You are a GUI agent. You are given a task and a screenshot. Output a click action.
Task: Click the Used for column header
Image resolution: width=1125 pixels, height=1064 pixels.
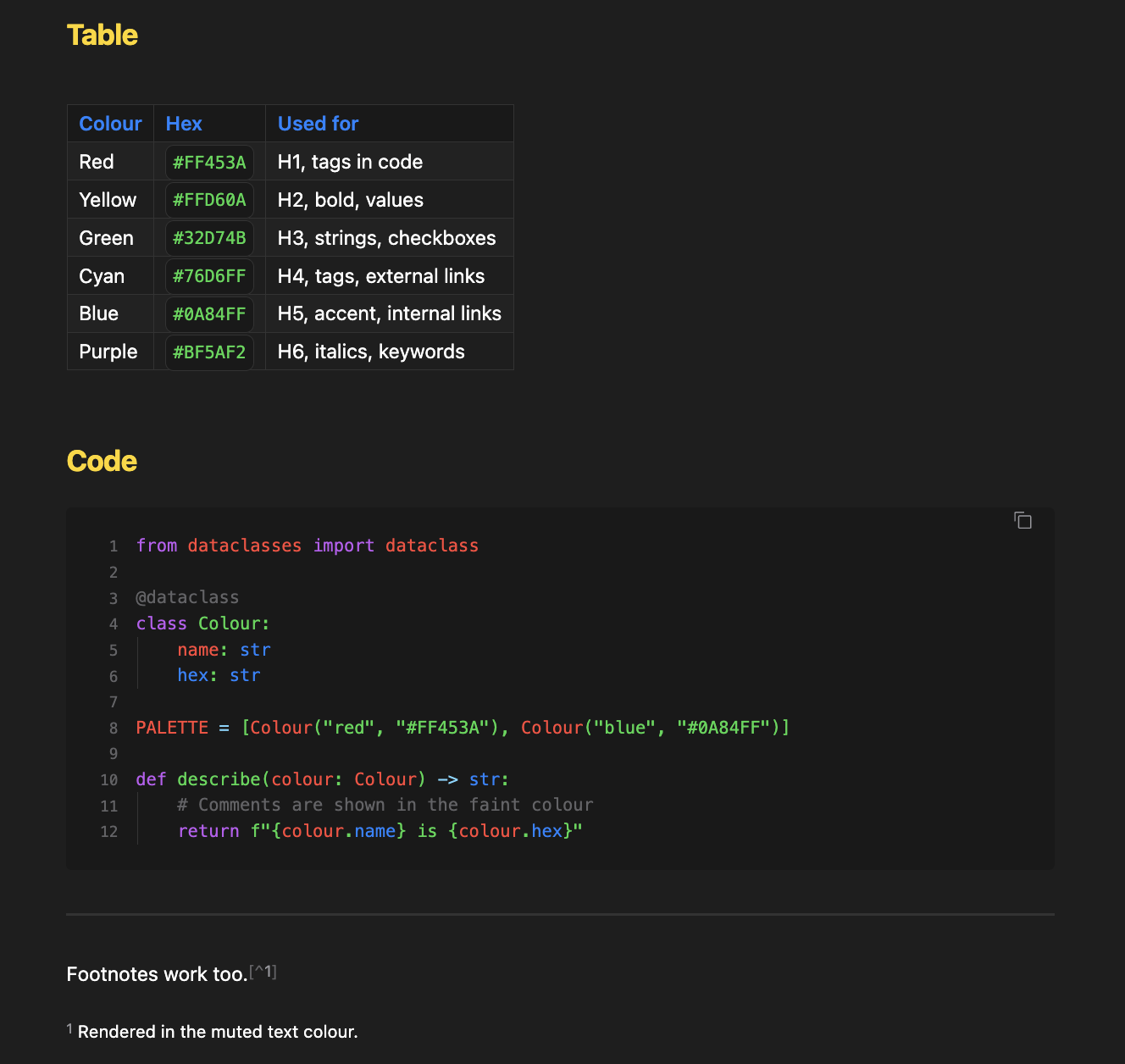click(390, 124)
